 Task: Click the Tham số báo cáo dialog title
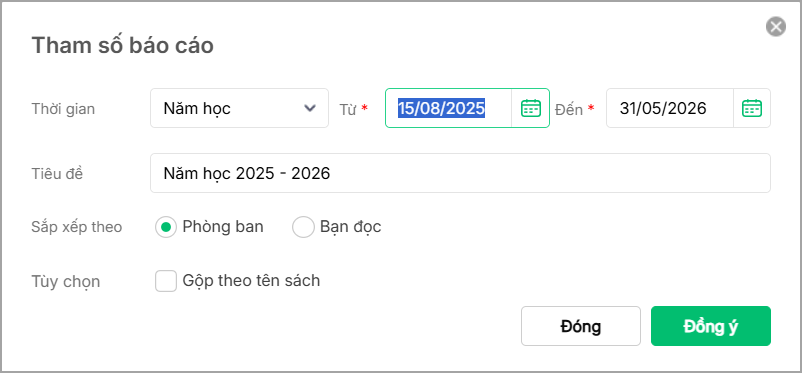pyautogui.click(x=123, y=46)
